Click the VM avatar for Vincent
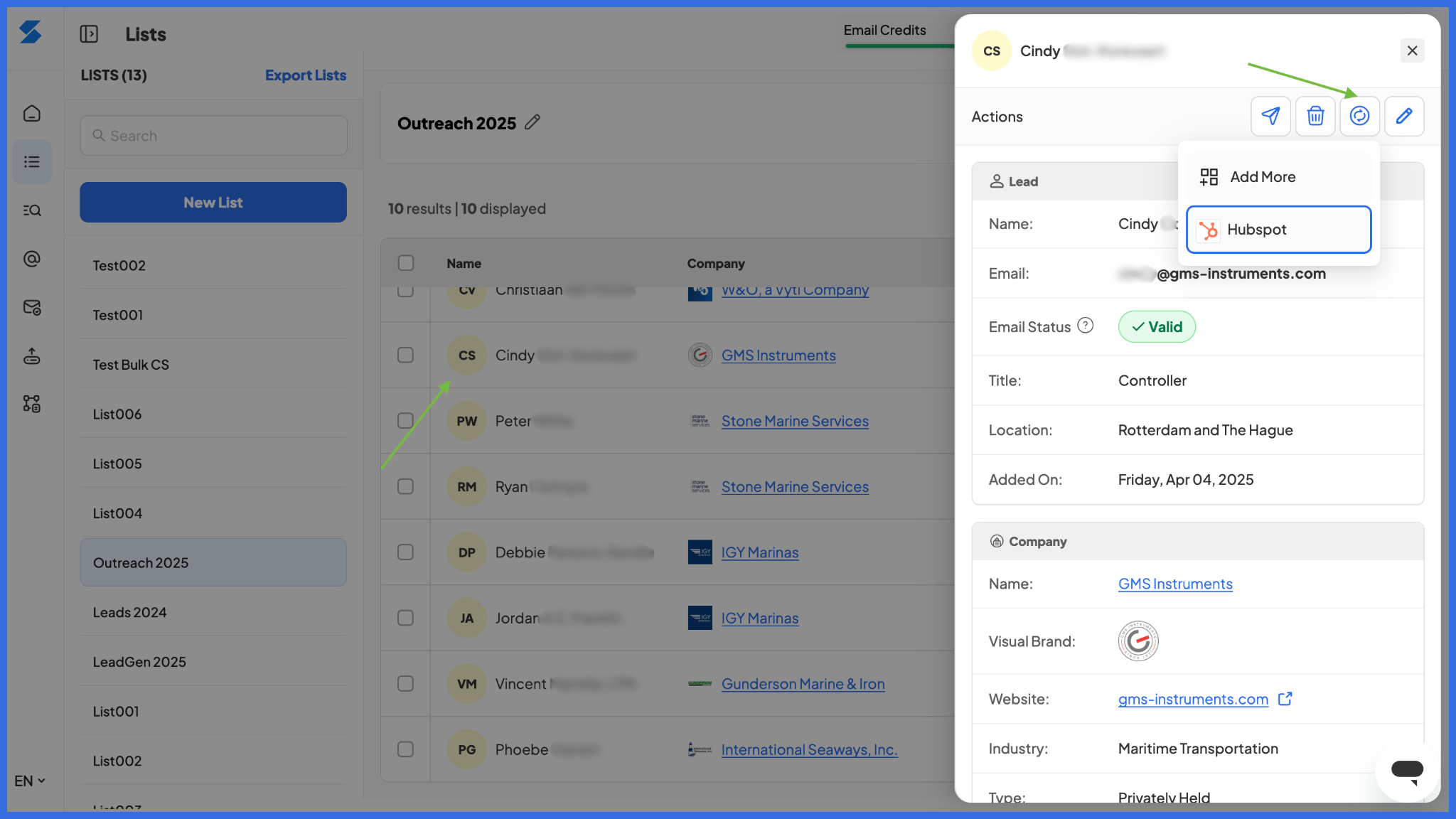The height and width of the screenshot is (819, 1456). click(466, 684)
